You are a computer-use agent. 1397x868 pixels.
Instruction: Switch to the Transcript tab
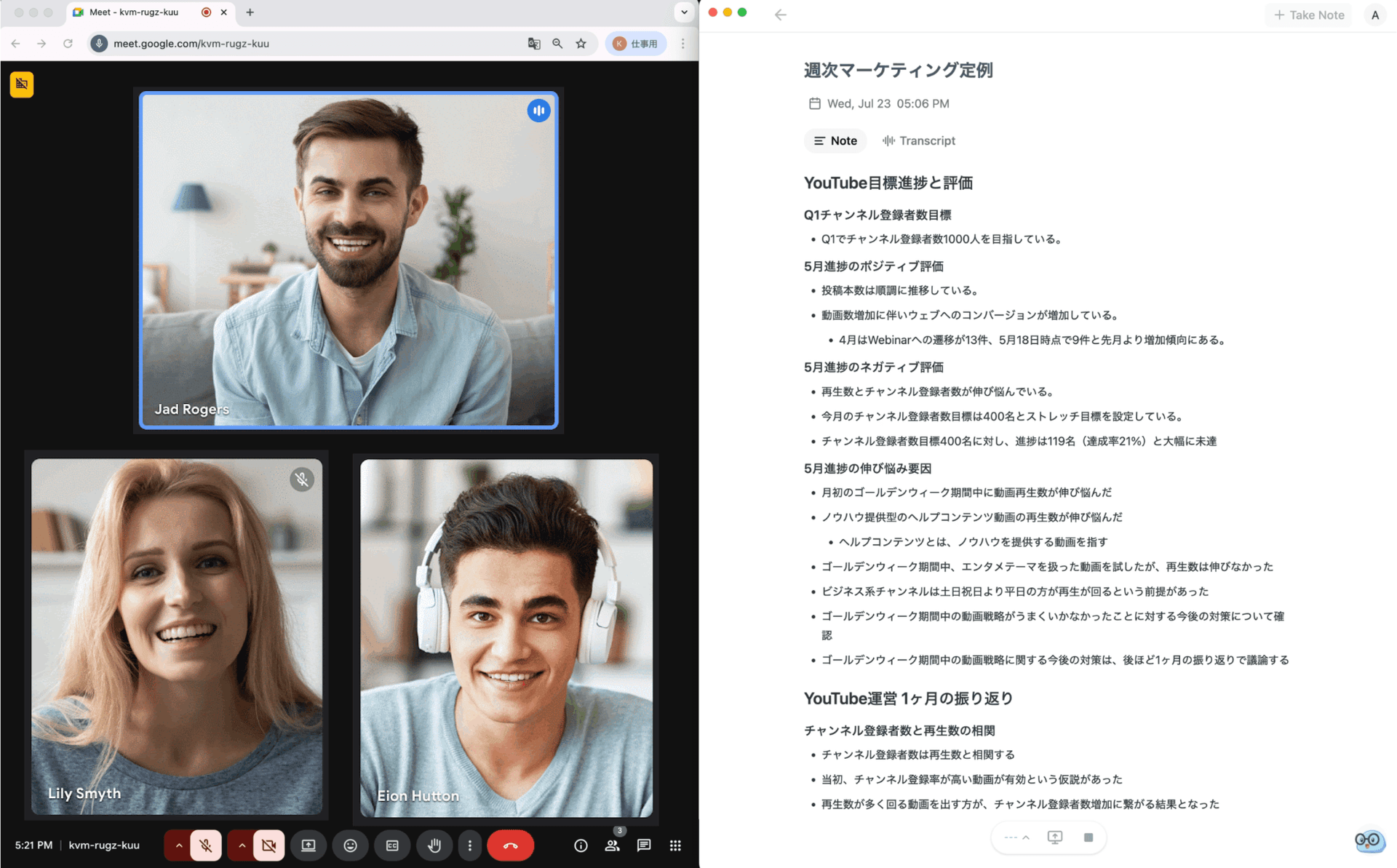(919, 140)
